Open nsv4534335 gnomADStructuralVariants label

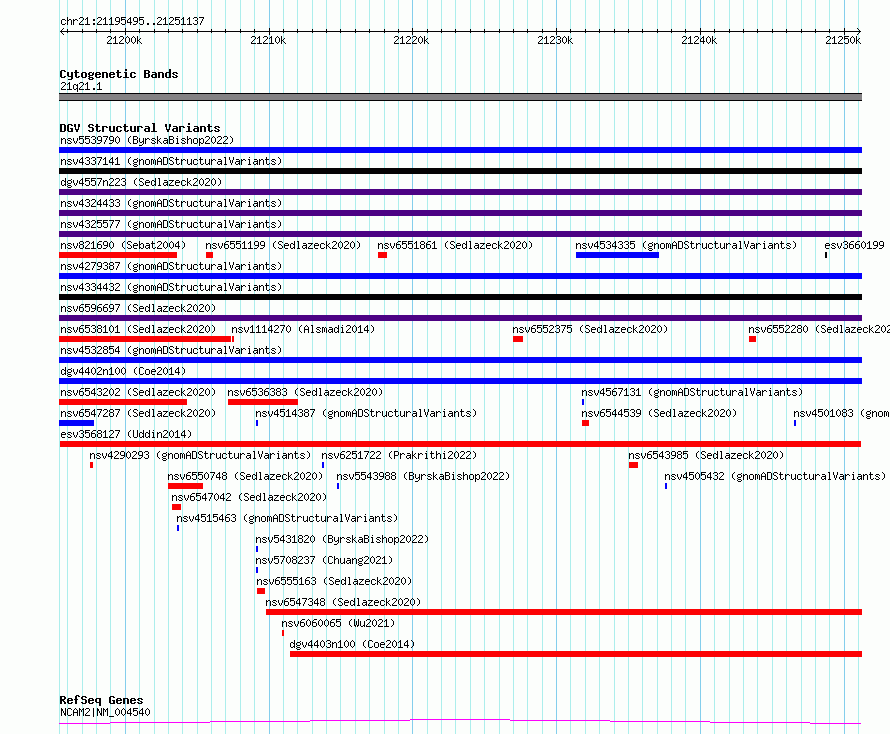(686, 245)
